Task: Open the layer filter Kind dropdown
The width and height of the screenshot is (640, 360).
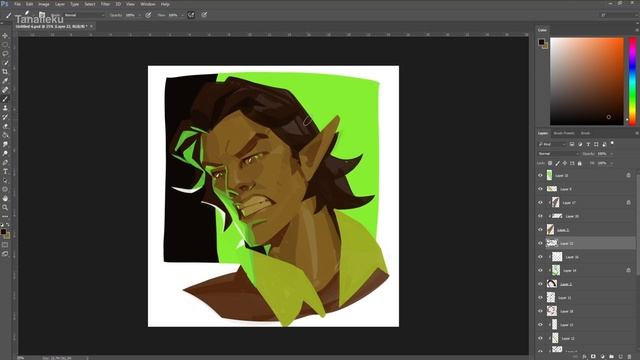Action: 552,144
